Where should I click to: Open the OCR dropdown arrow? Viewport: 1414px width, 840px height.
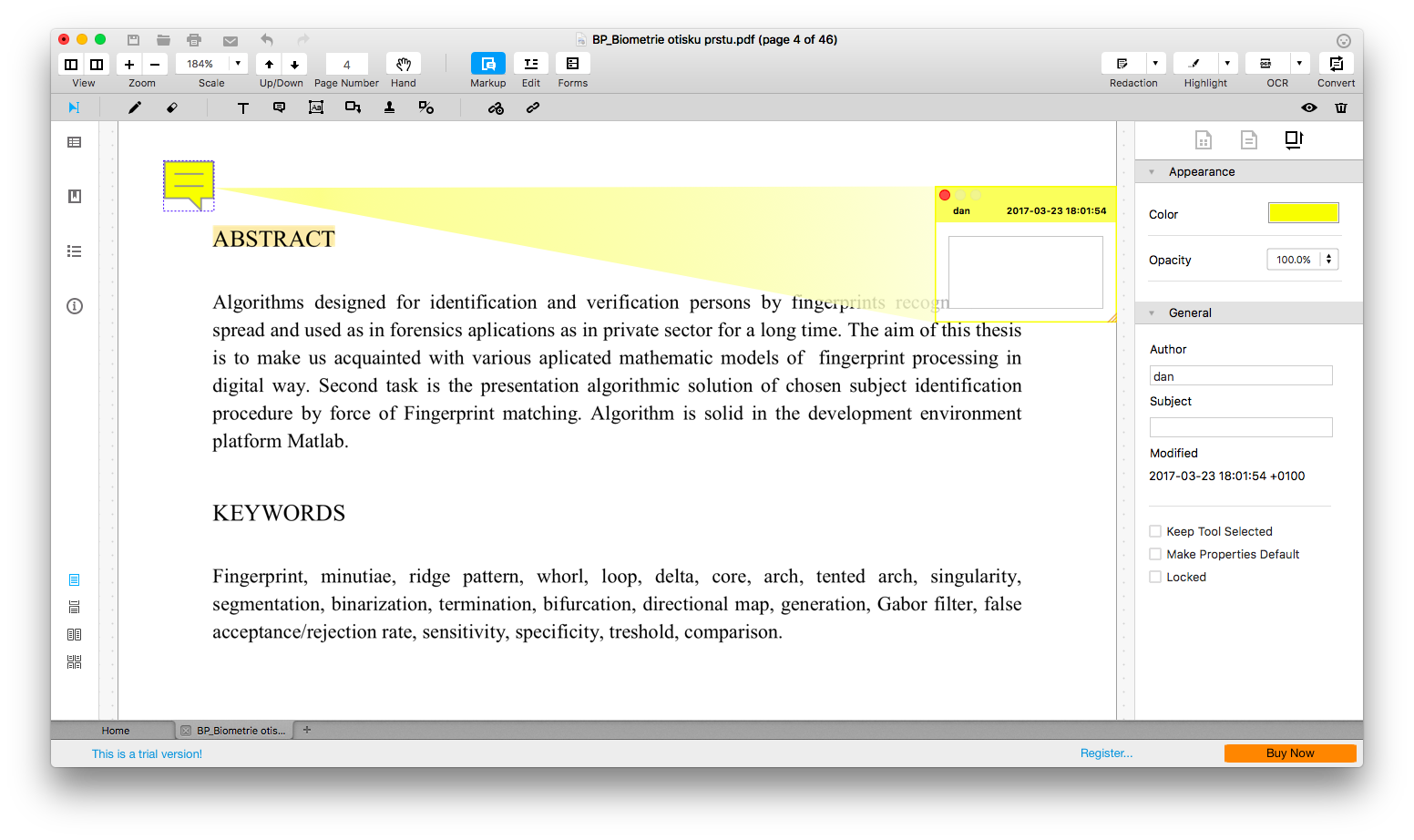coord(1299,64)
